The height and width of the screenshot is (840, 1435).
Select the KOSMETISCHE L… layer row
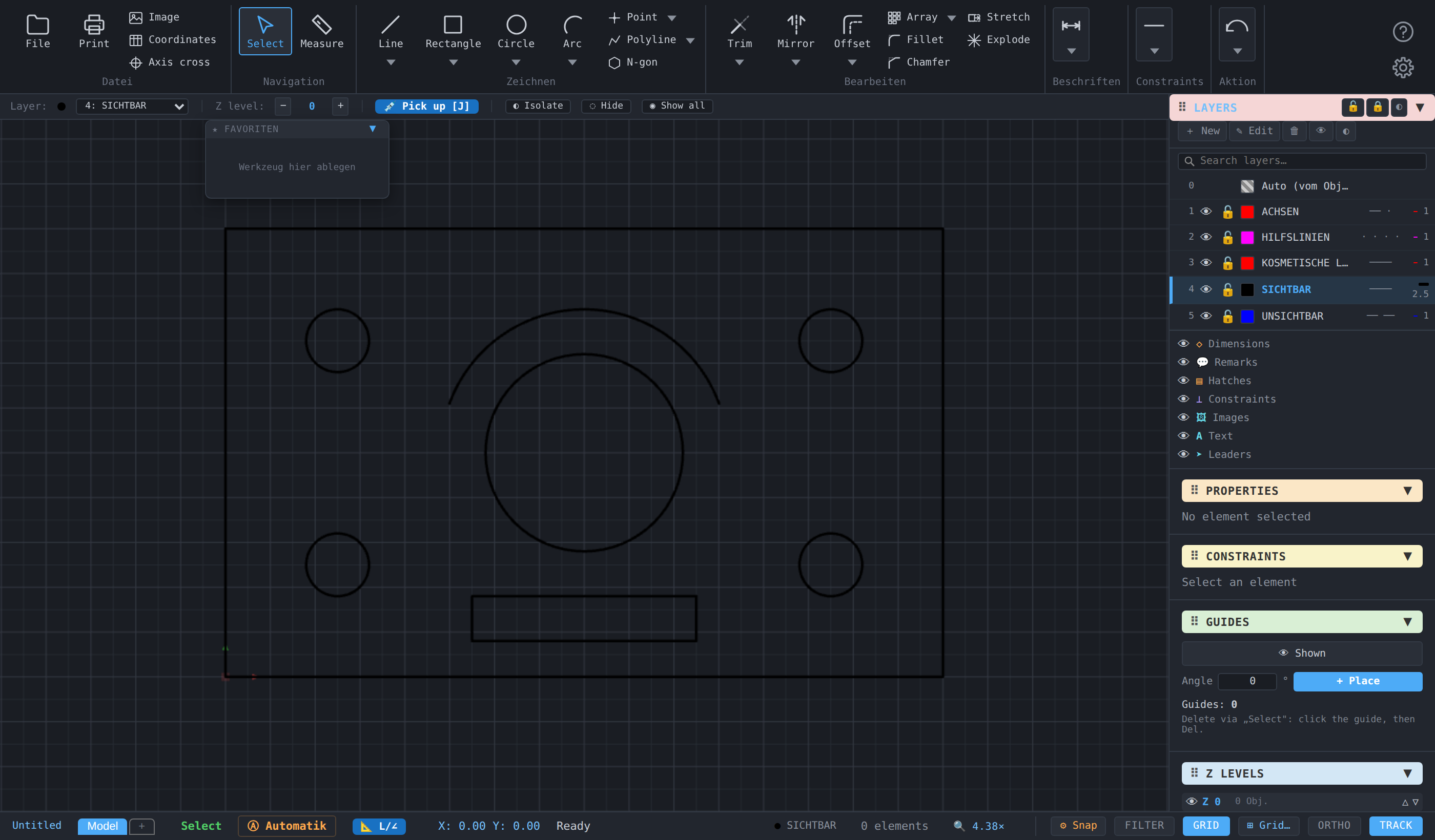(x=1302, y=263)
